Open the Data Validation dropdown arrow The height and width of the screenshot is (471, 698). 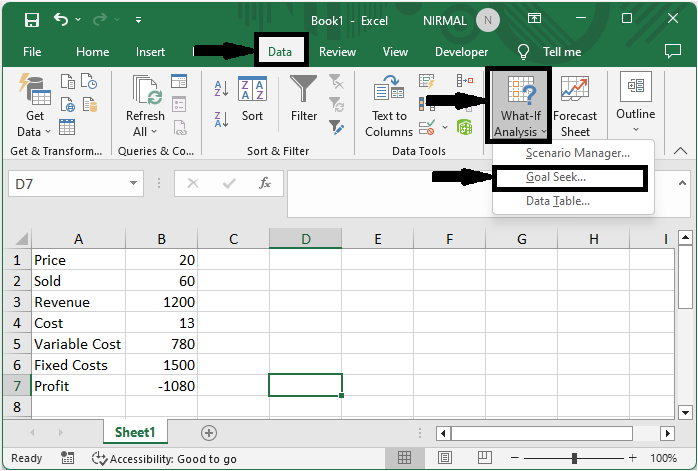[445, 128]
